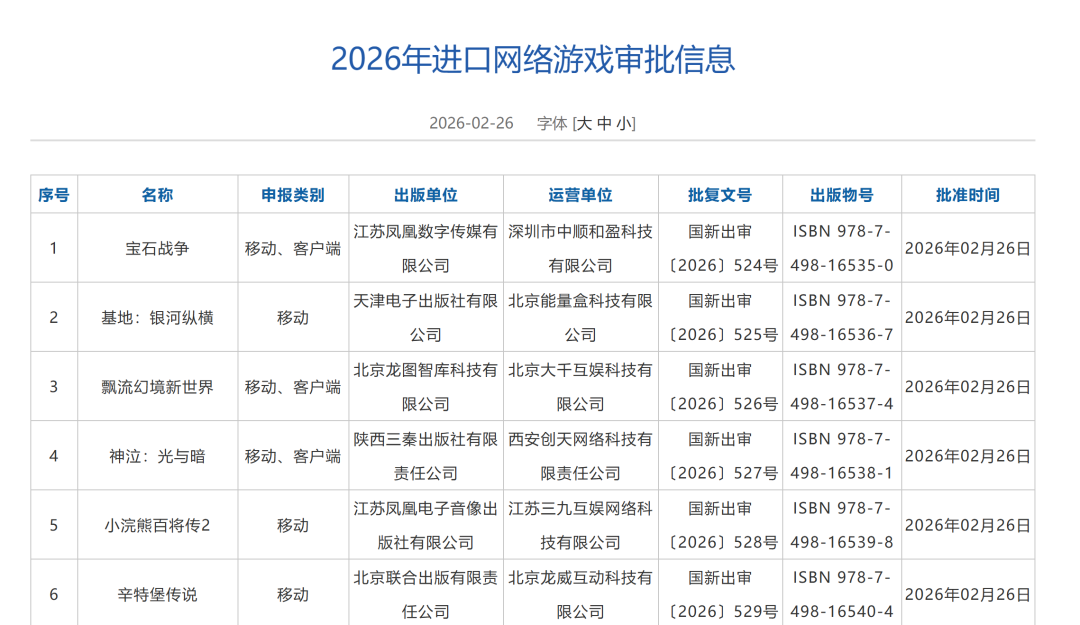Screen dimensions: 1080x625
Task: Select the game name "辛特堡传说"
Action: 158,592
